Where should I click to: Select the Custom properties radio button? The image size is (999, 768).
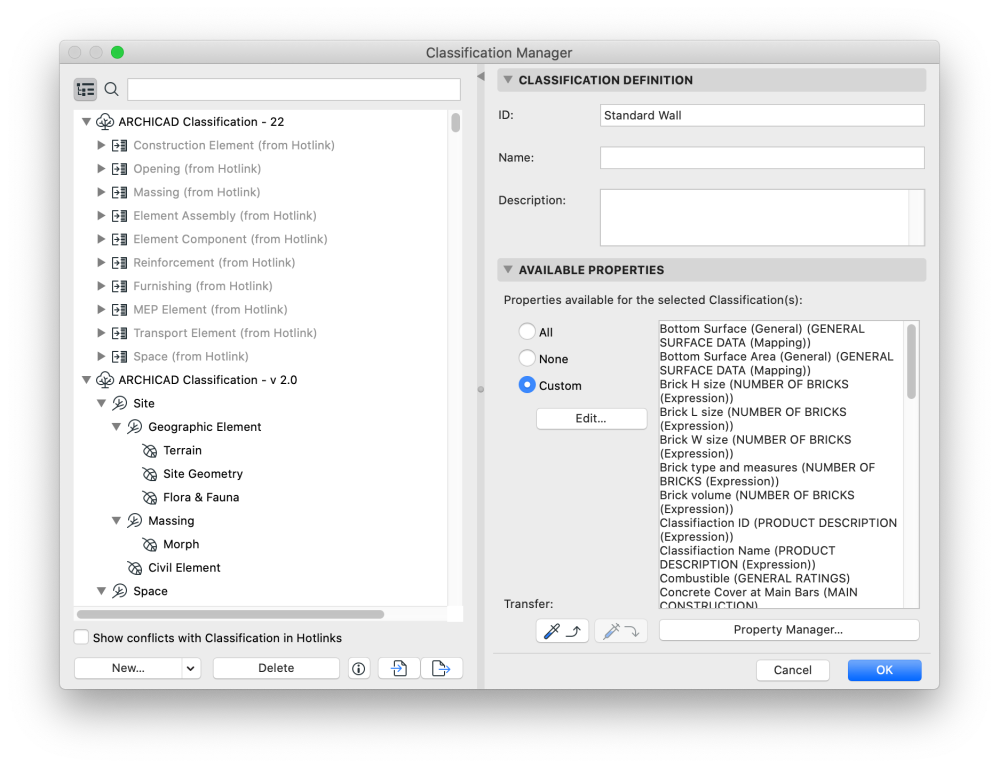pos(527,385)
